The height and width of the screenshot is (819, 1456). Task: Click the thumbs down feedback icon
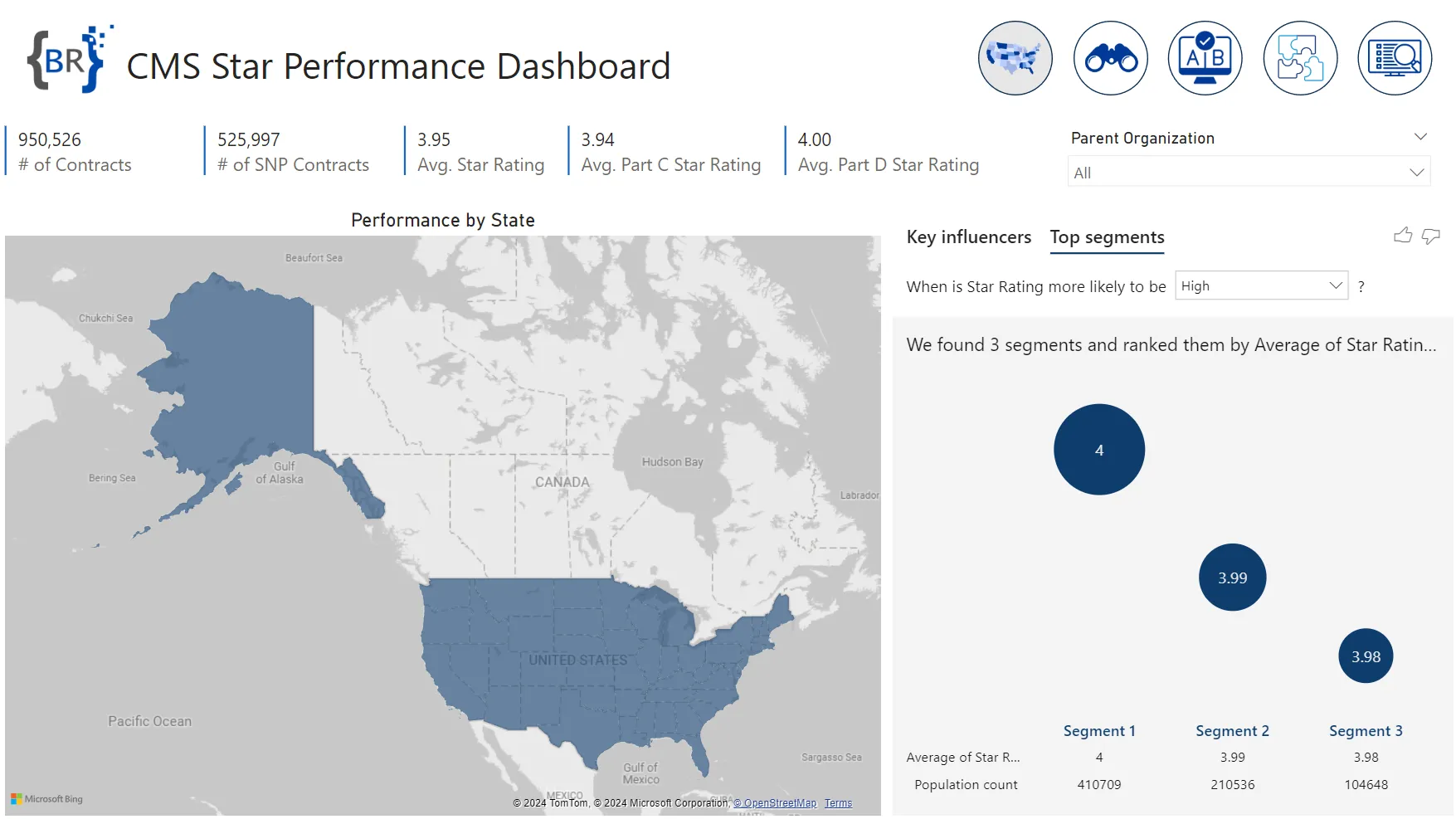tap(1430, 236)
